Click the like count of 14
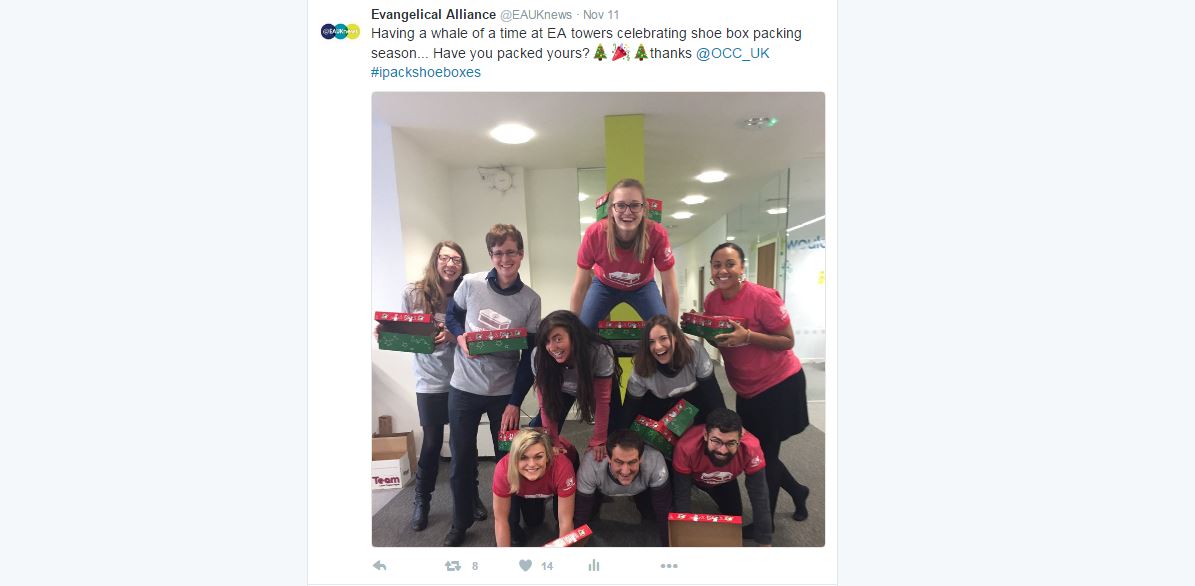 pos(546,566)
